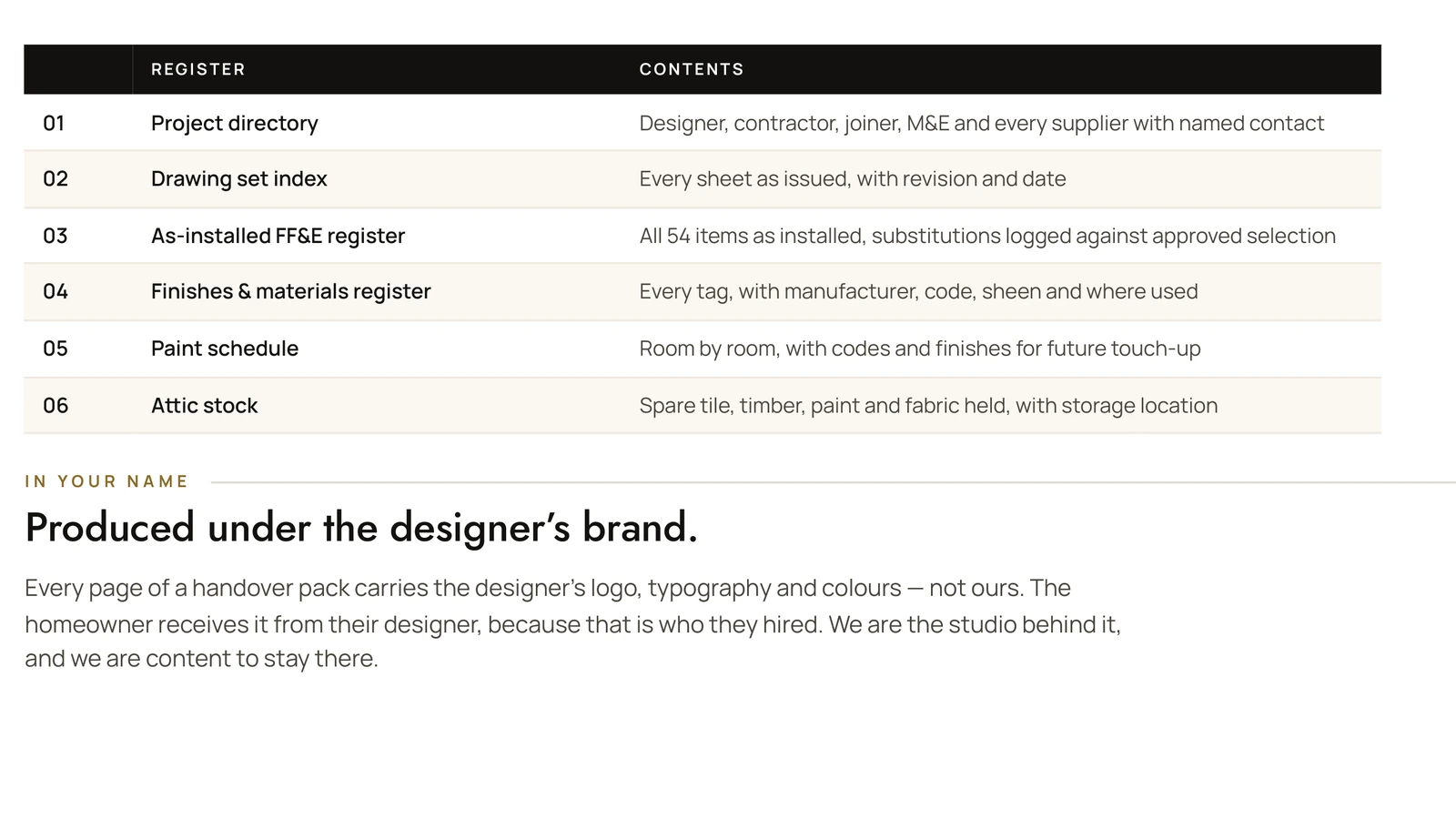Click Finishes & materials register name

[291, 291]
